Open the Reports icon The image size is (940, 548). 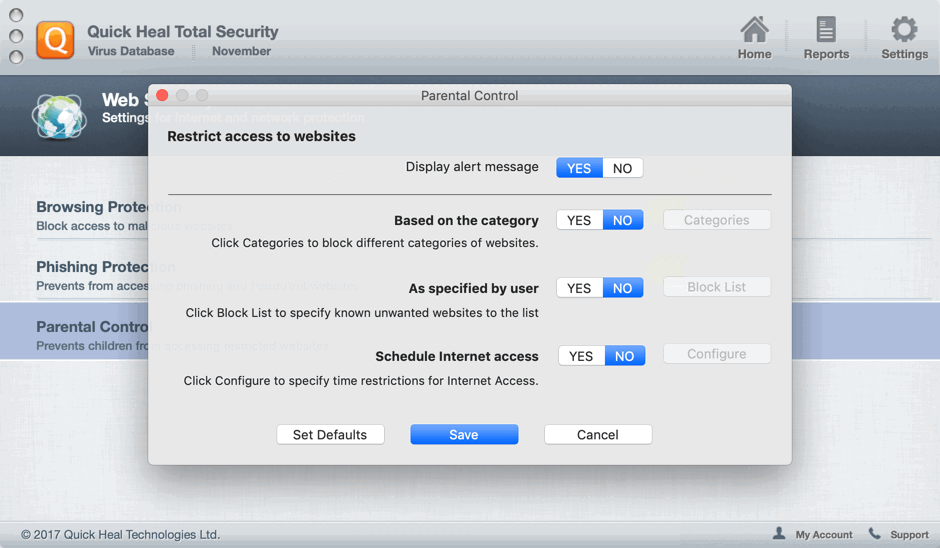[x=826, y=30]
